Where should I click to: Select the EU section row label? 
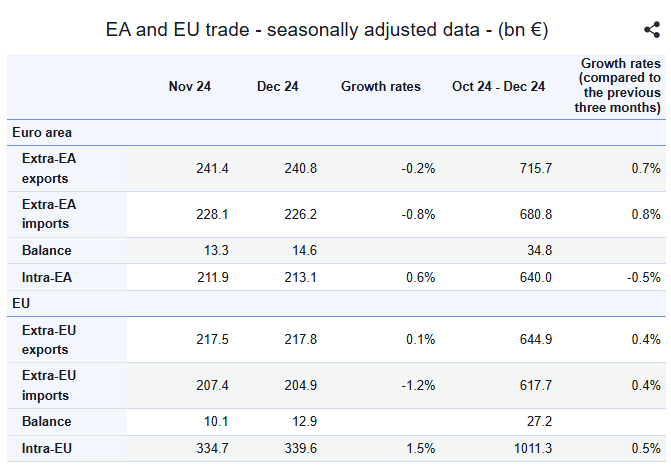pyautogui.click(x=21, y=303)
